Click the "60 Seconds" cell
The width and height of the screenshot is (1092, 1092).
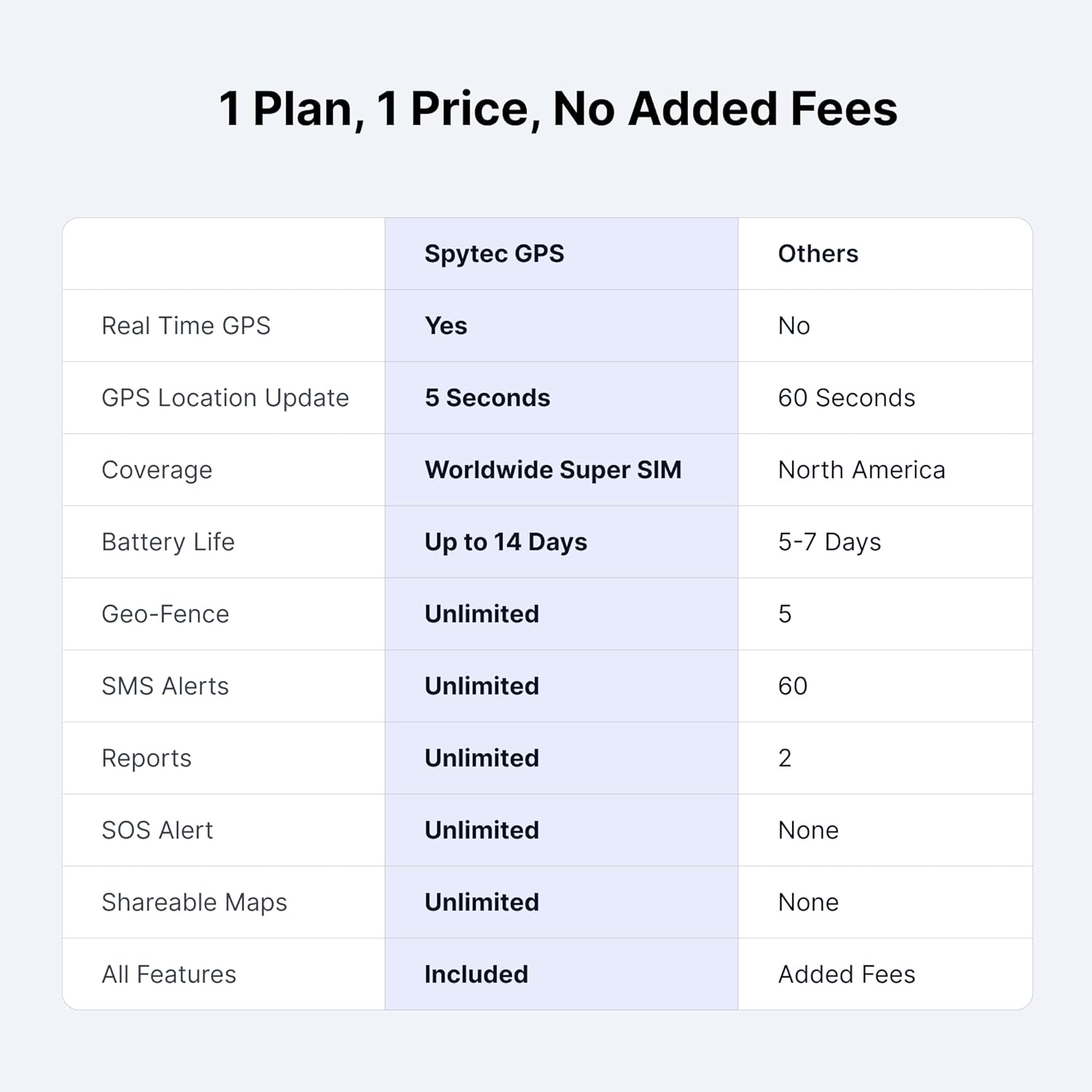click(846, 397)
